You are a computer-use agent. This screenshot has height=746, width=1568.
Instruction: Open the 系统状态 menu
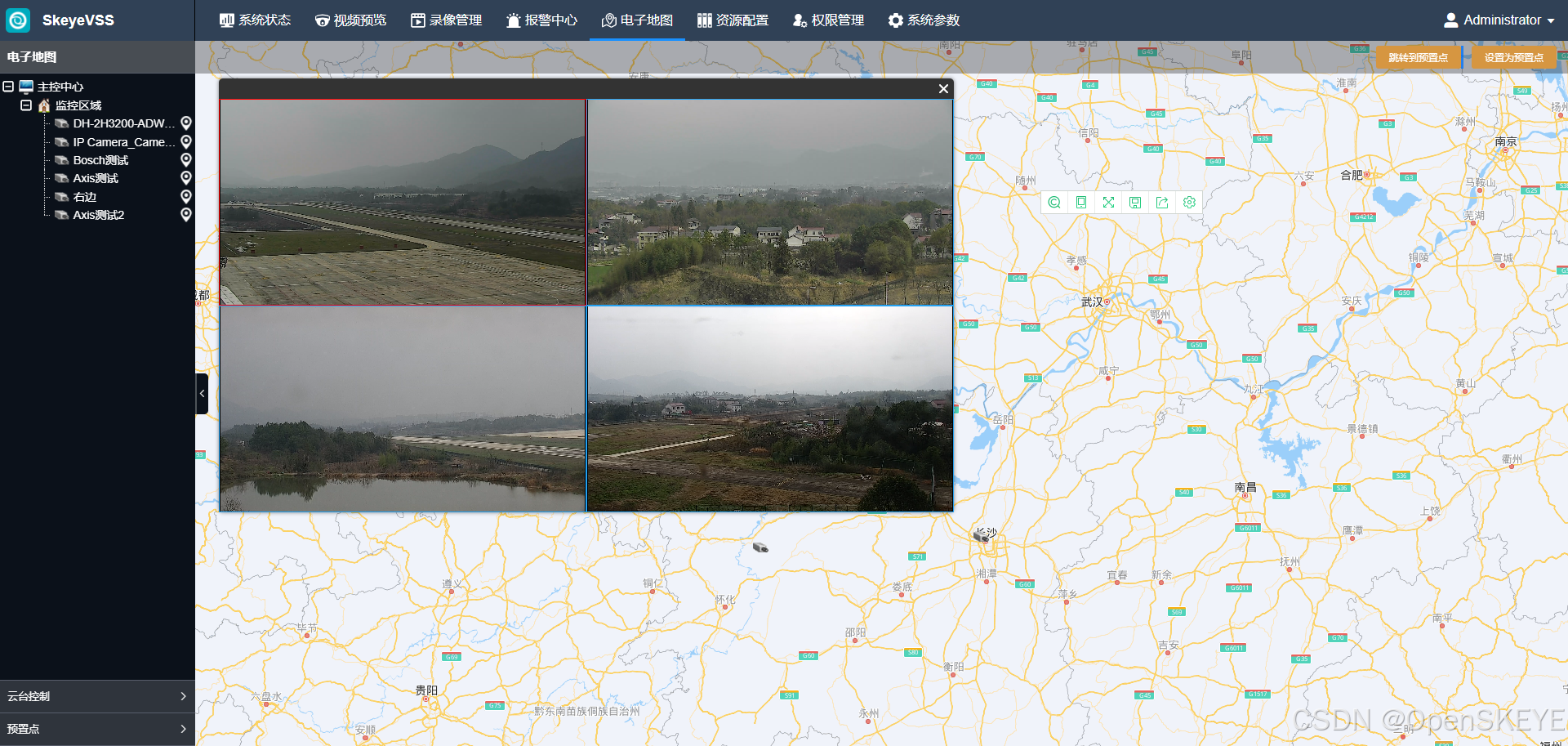pos(255,20)
